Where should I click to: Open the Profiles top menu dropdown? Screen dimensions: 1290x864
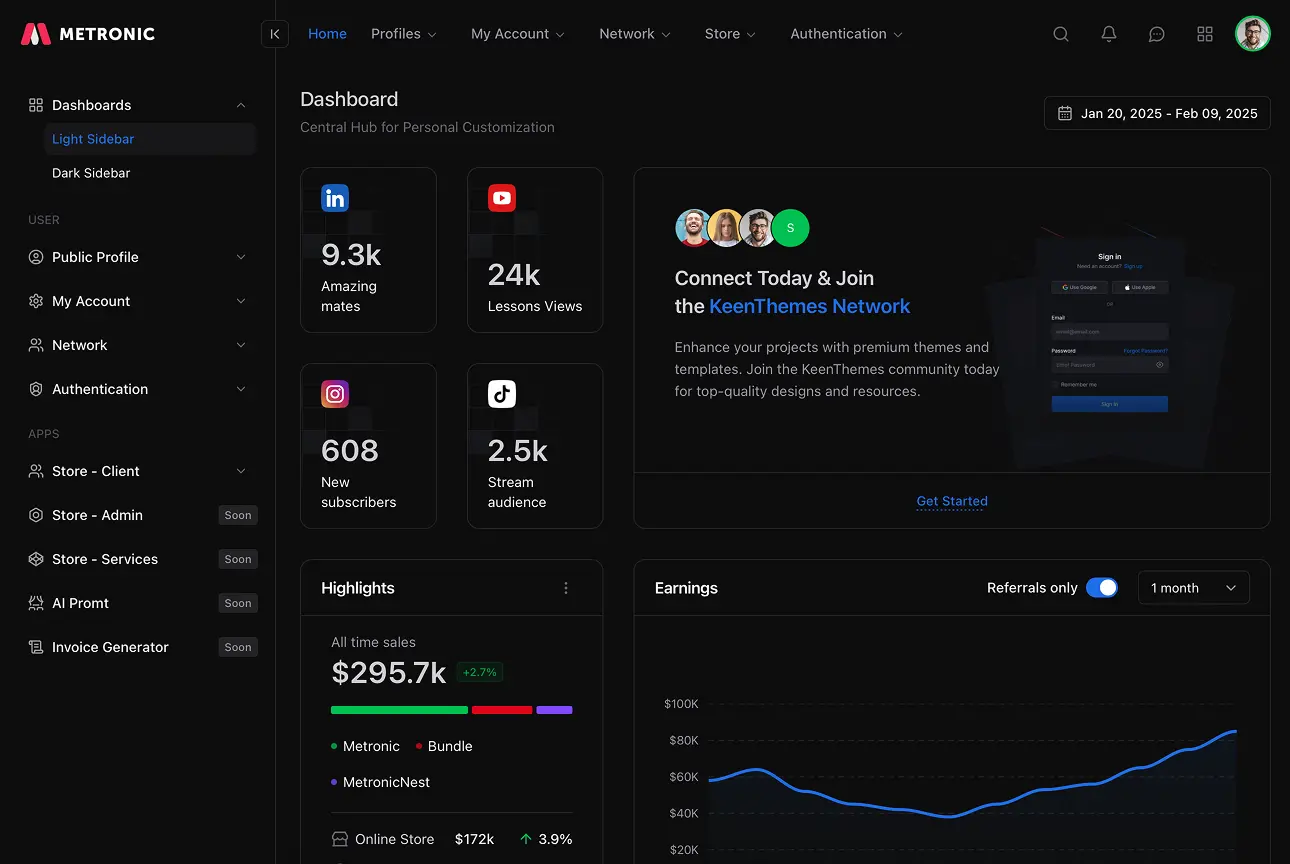pyautogui.click(x=404, y=34)
